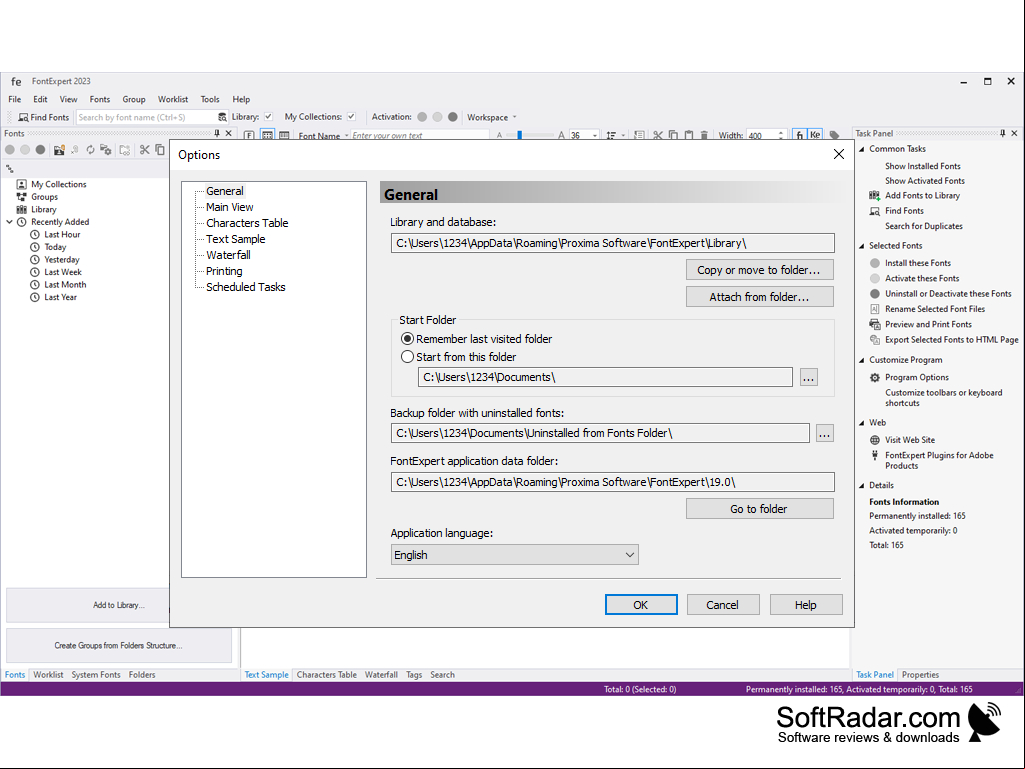
Task: Open the font size 36 dropdown
Action: point(594,135)
